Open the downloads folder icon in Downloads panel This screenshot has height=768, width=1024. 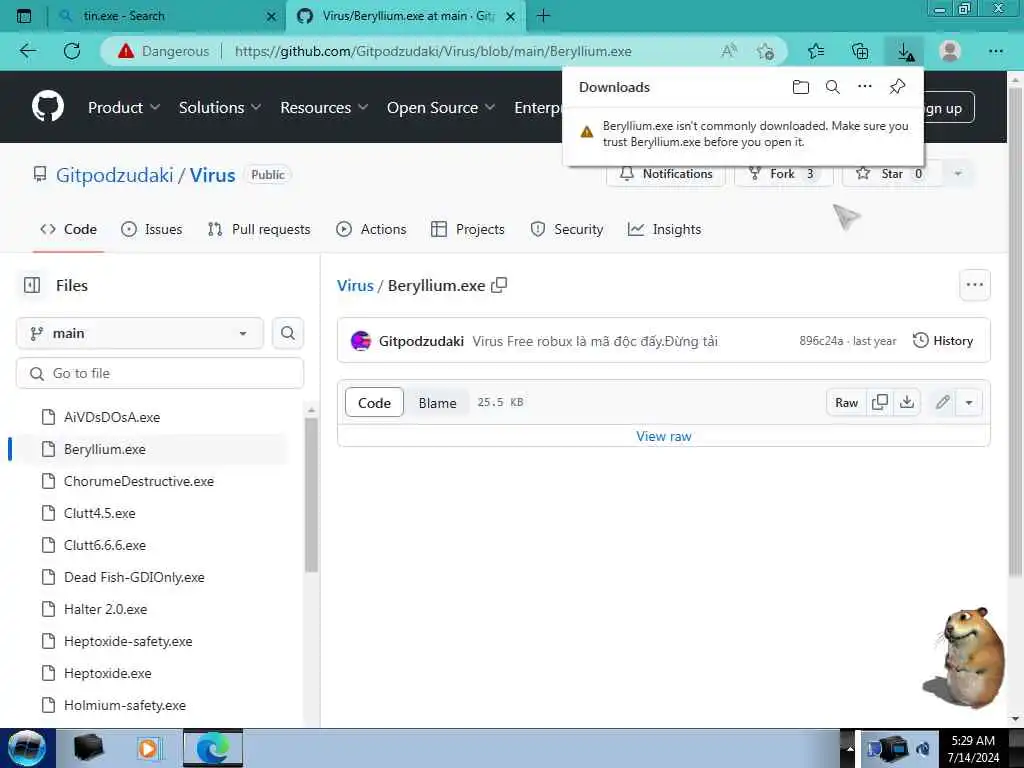[801, 87]
